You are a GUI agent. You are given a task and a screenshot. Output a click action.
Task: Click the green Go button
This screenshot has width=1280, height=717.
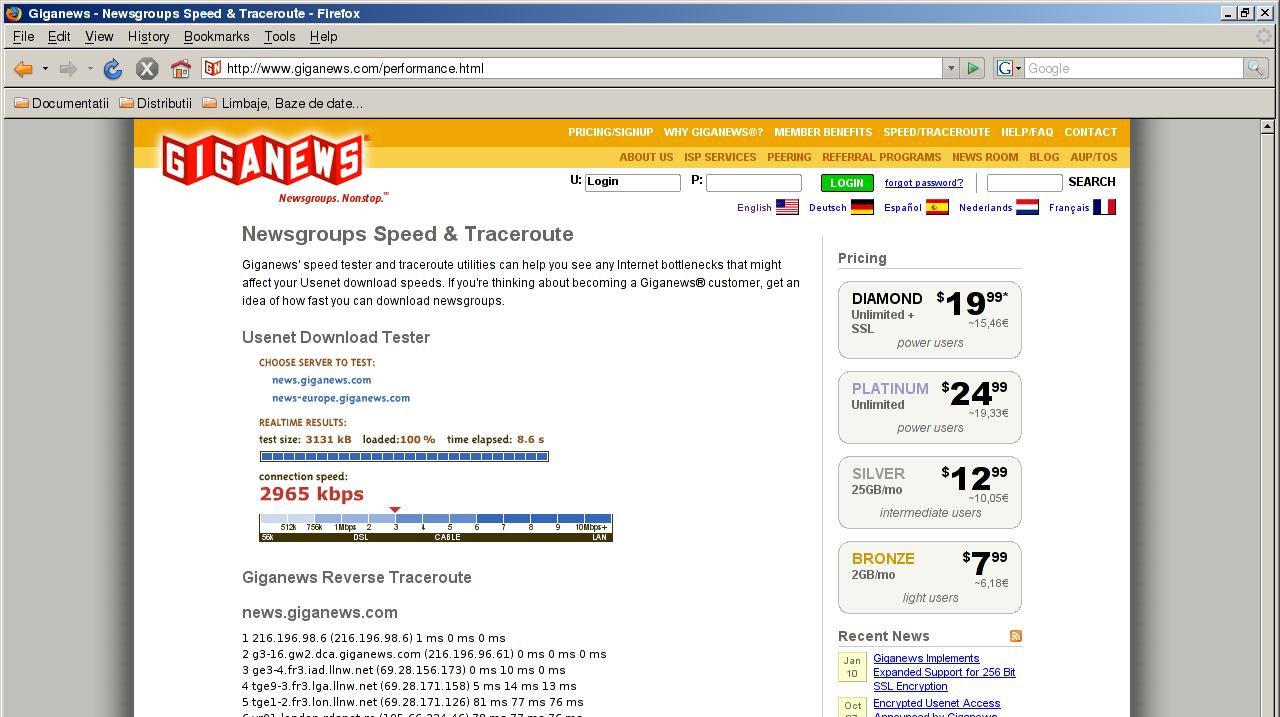(x=972, y=68)
